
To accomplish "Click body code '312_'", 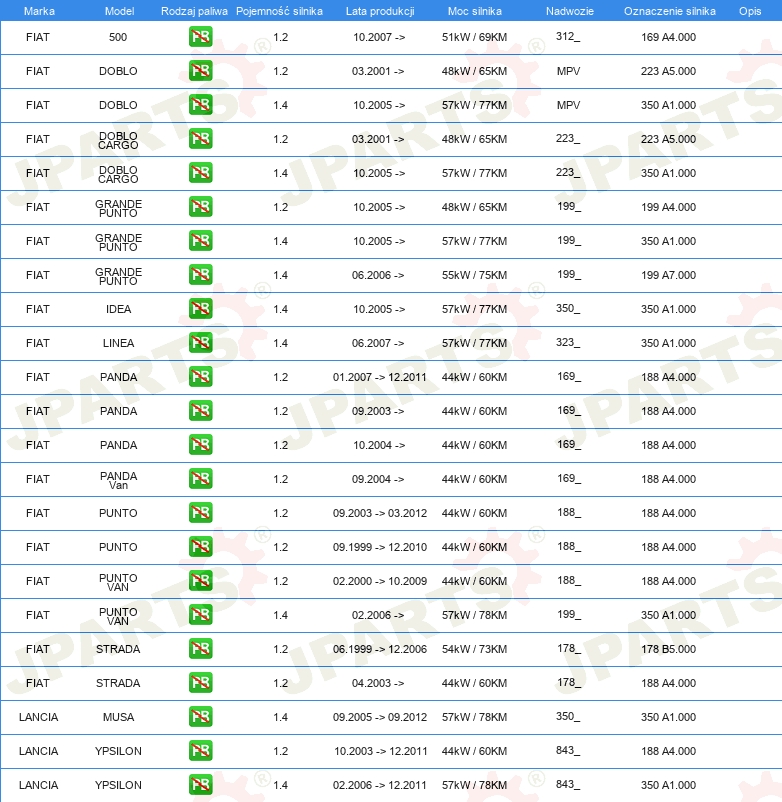I will pos(568,36).
